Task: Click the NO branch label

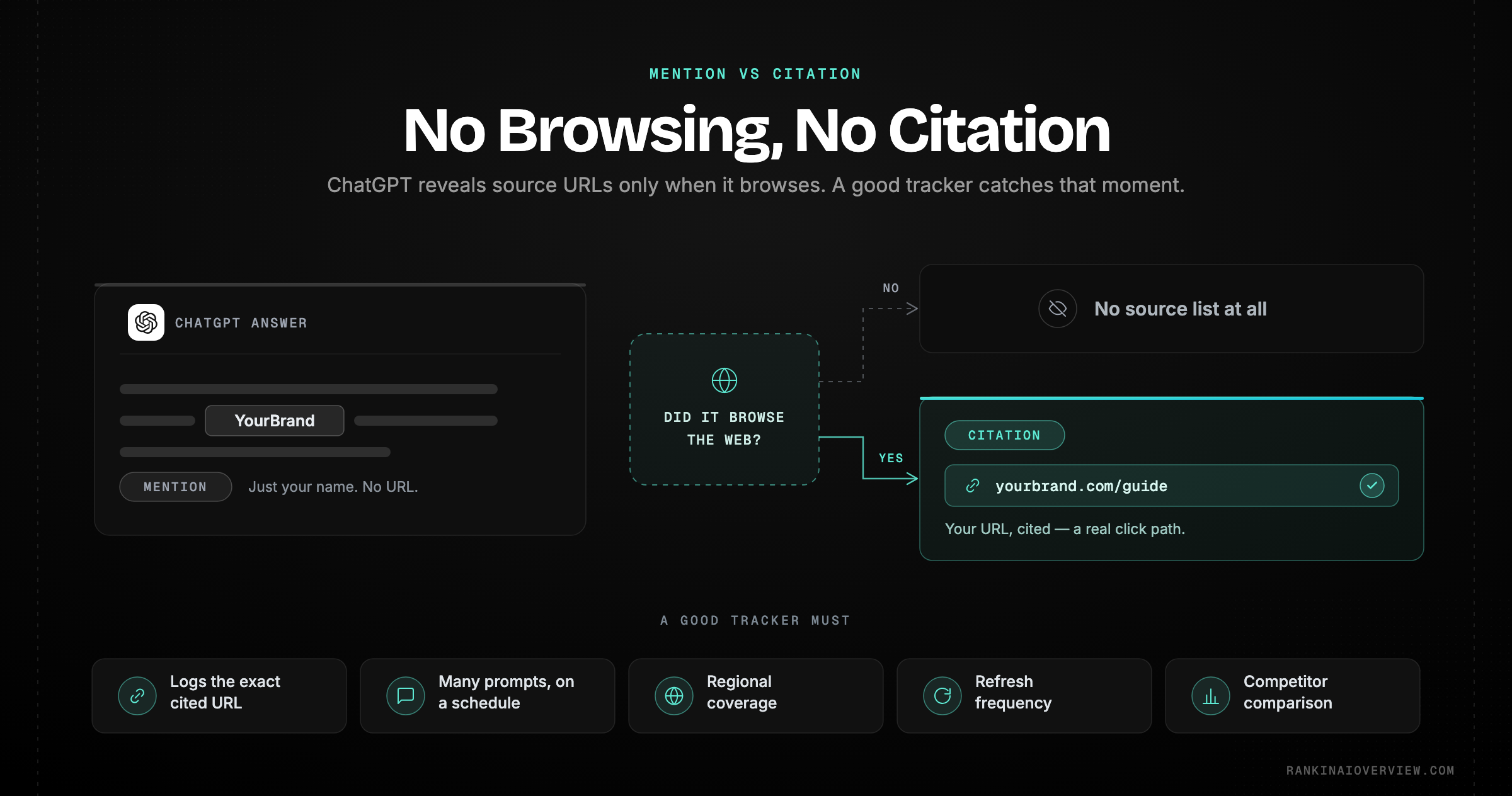Action: point(891,288)
